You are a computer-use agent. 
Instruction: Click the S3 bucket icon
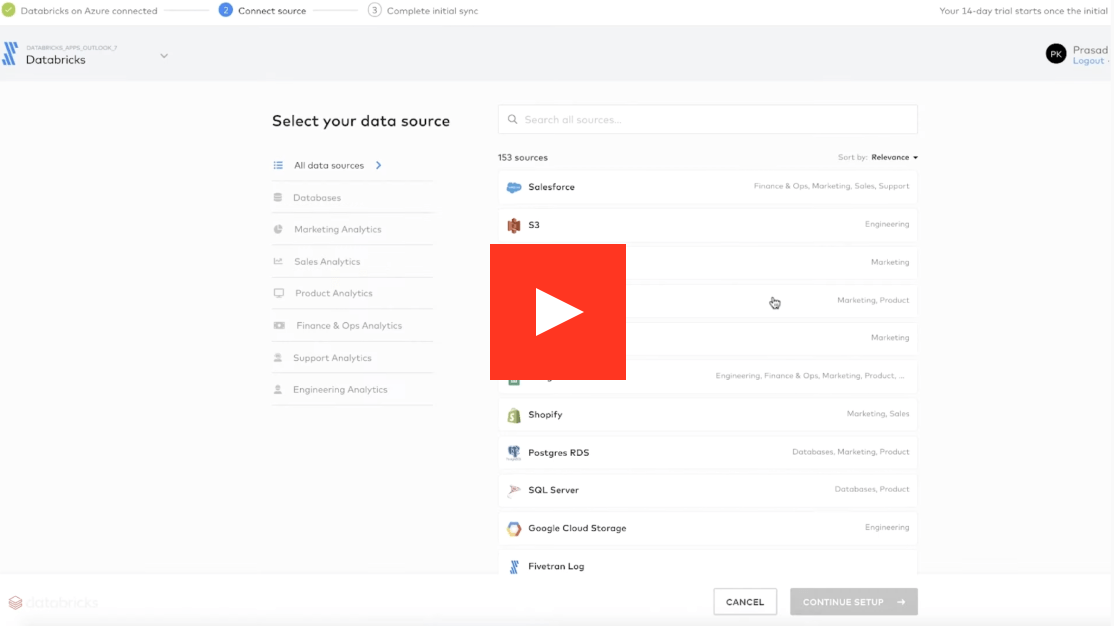513,225
